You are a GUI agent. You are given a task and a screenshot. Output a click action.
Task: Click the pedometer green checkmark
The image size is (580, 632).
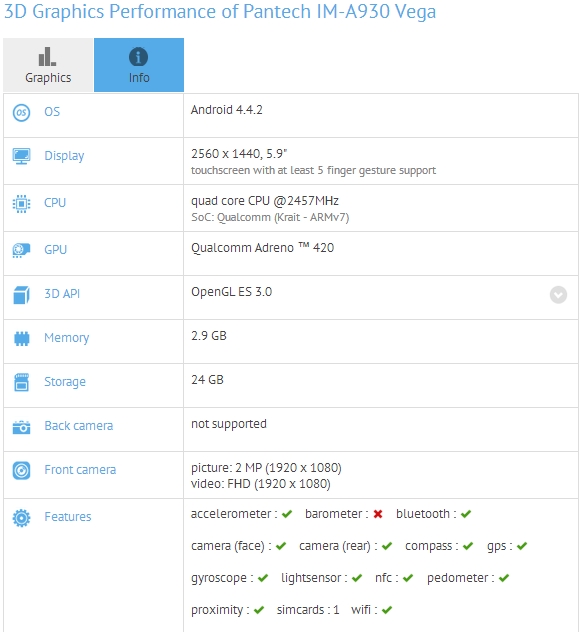(504, 578)
